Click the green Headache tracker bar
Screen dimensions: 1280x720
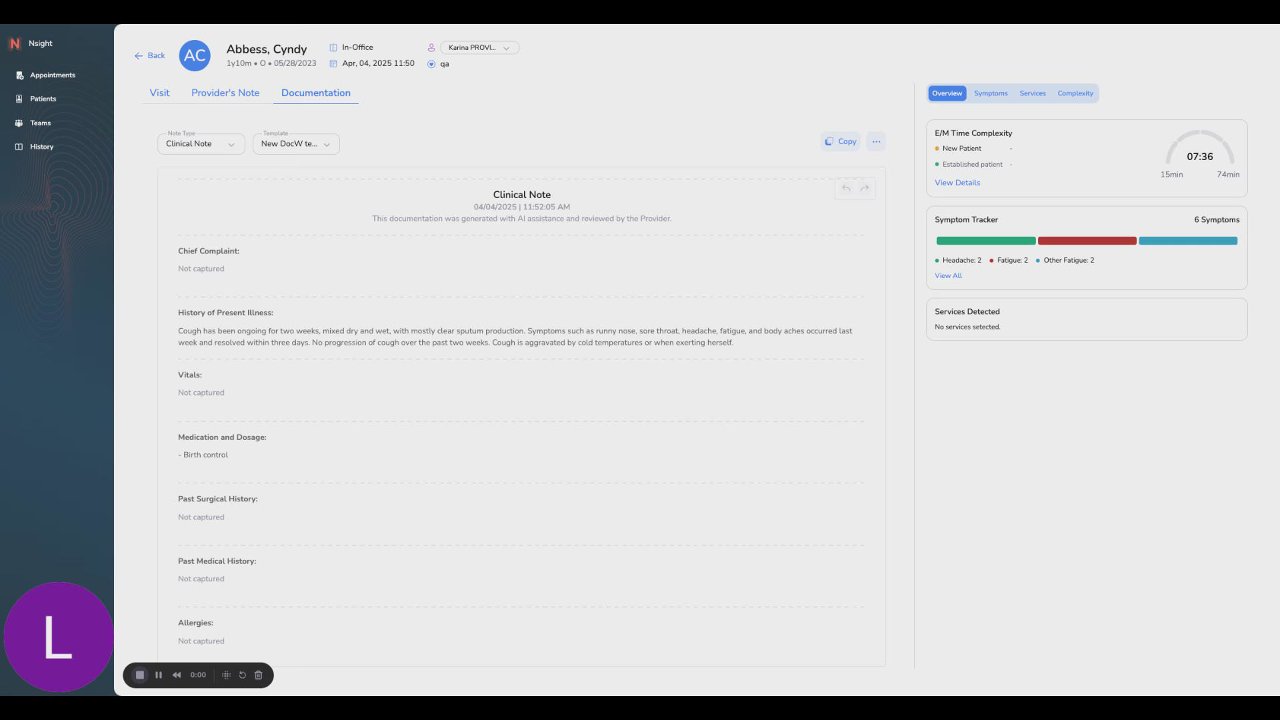point(986,241)
